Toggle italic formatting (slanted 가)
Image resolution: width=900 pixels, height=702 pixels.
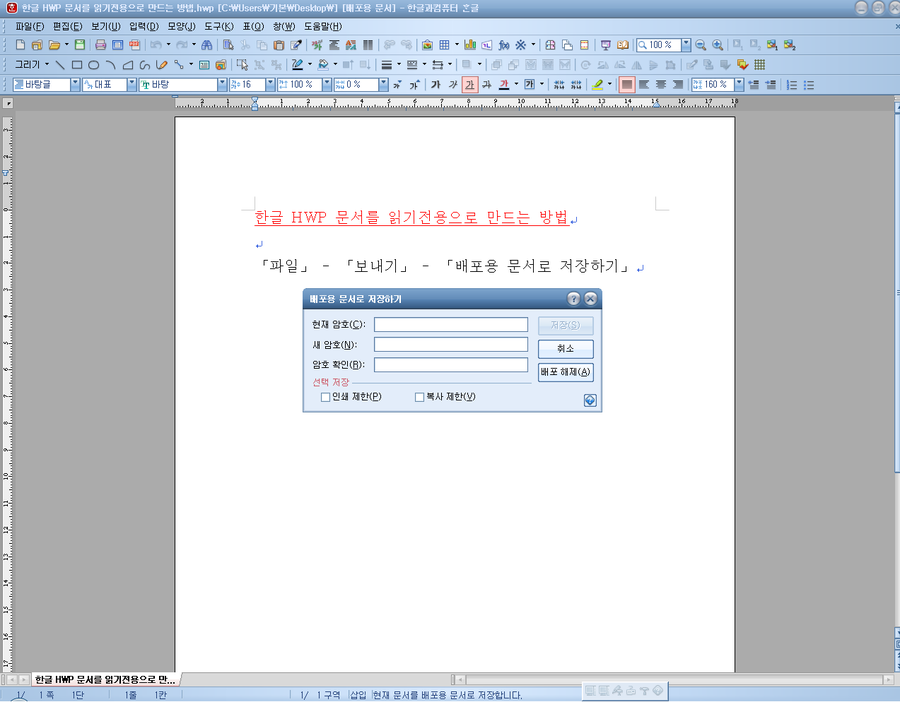pos(453,85)
